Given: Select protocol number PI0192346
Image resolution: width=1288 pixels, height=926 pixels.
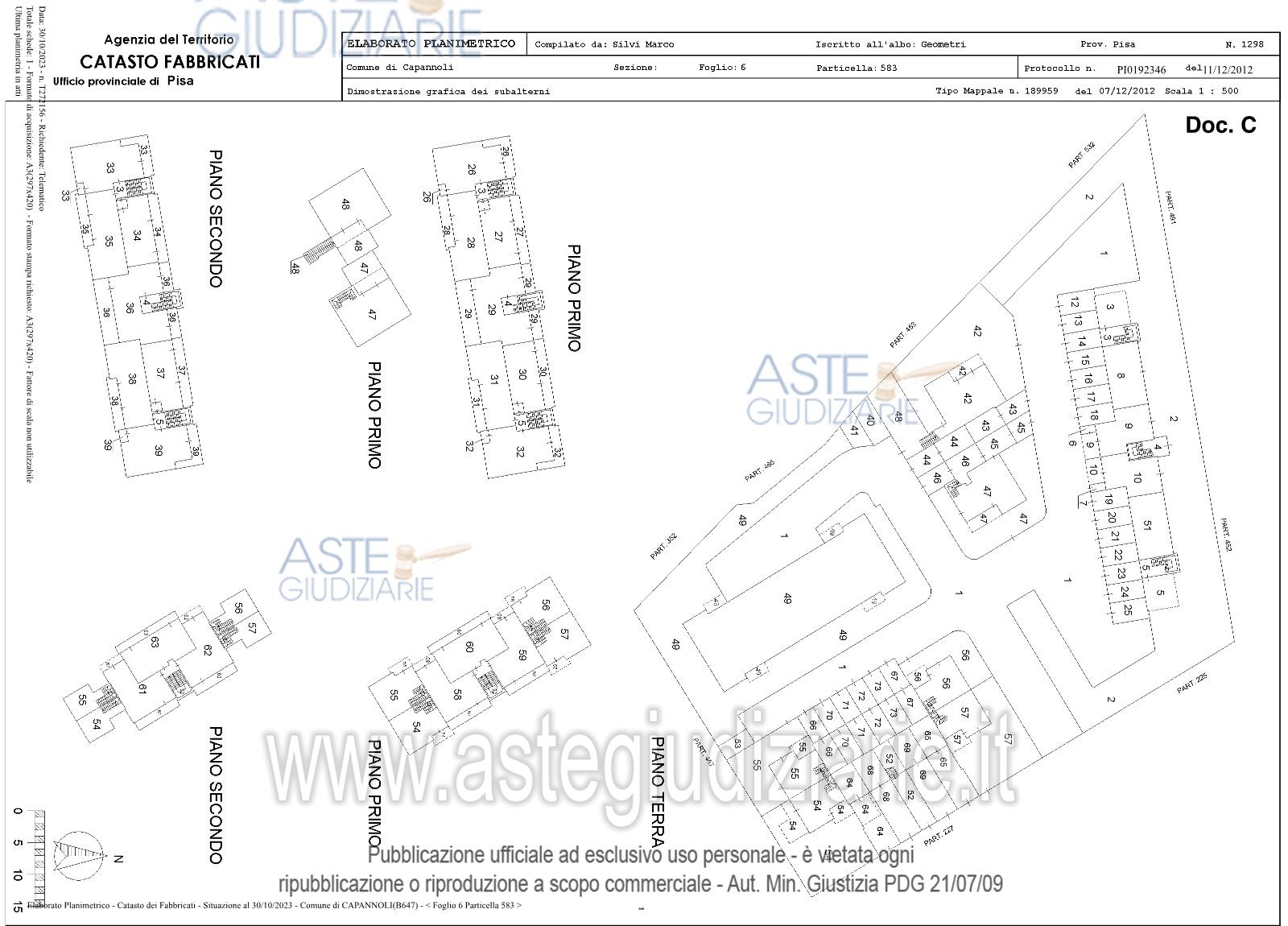Looking at the screenshot, I should tap(1141, 69).
